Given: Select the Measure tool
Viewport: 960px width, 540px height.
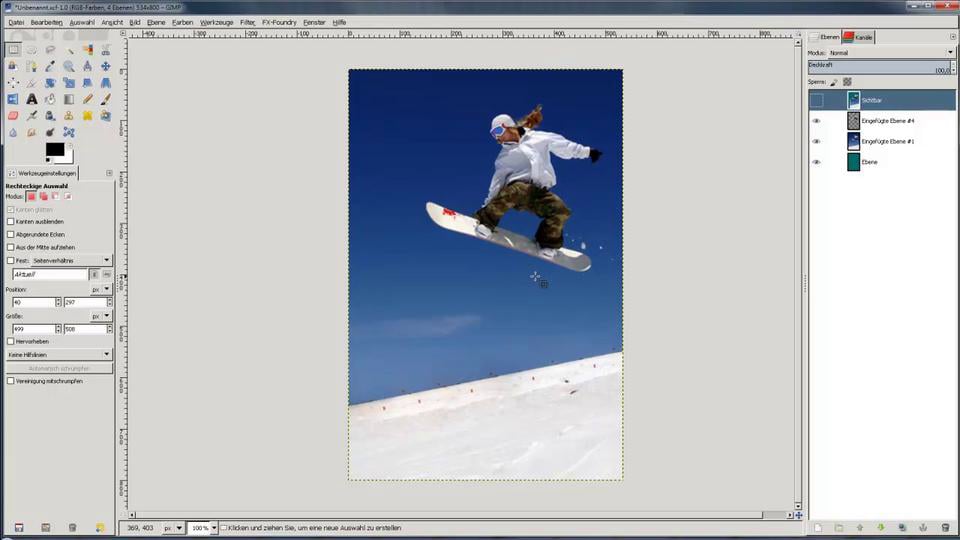Looking at the screenshot, I should pos(88,66).
